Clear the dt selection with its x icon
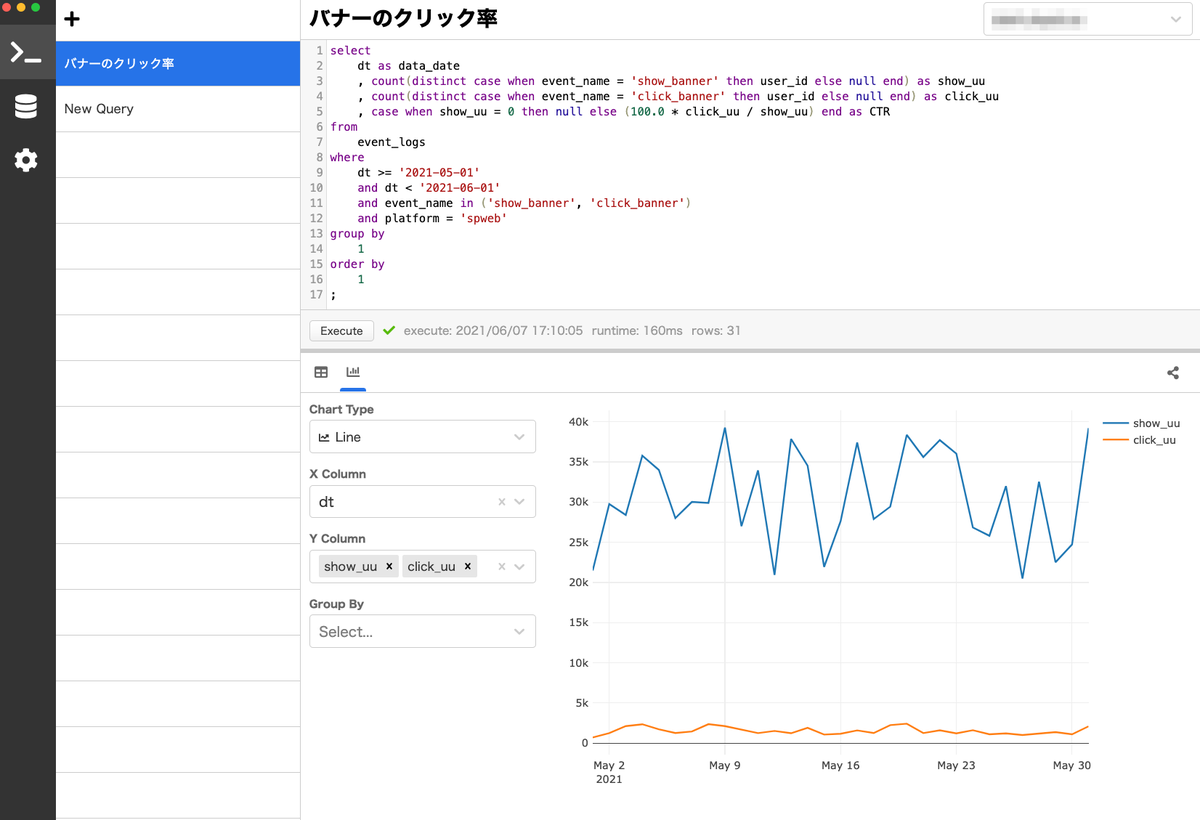1200x820 pixels. 503,501
